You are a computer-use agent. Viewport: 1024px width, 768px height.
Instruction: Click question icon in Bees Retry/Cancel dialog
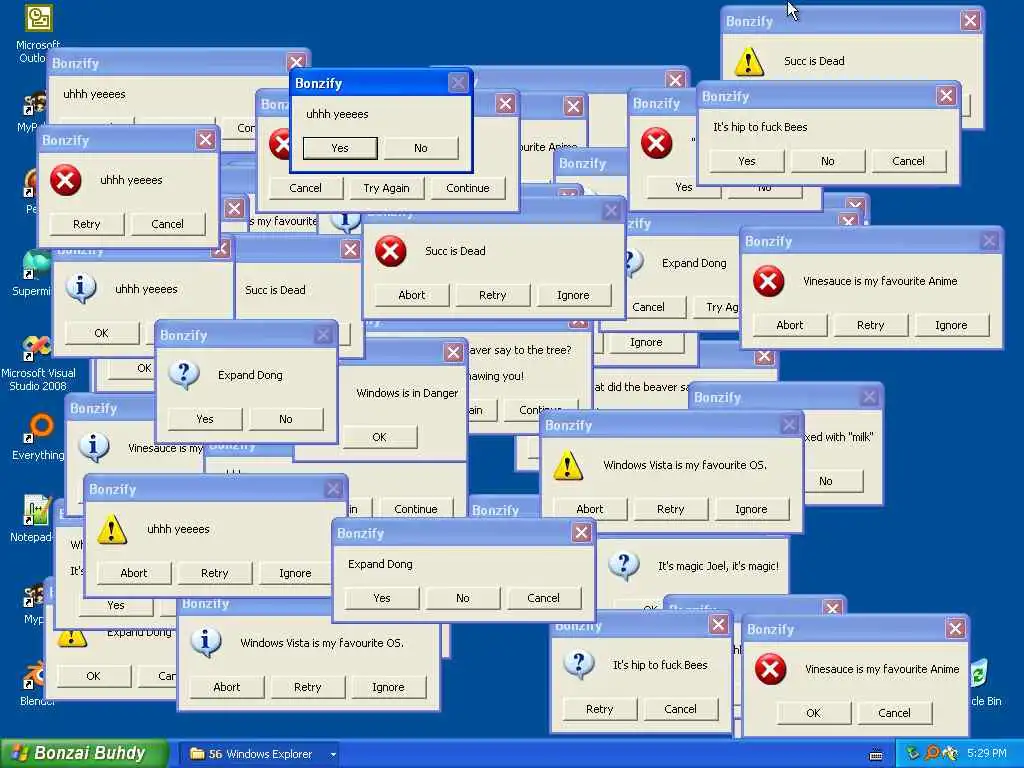579,665
